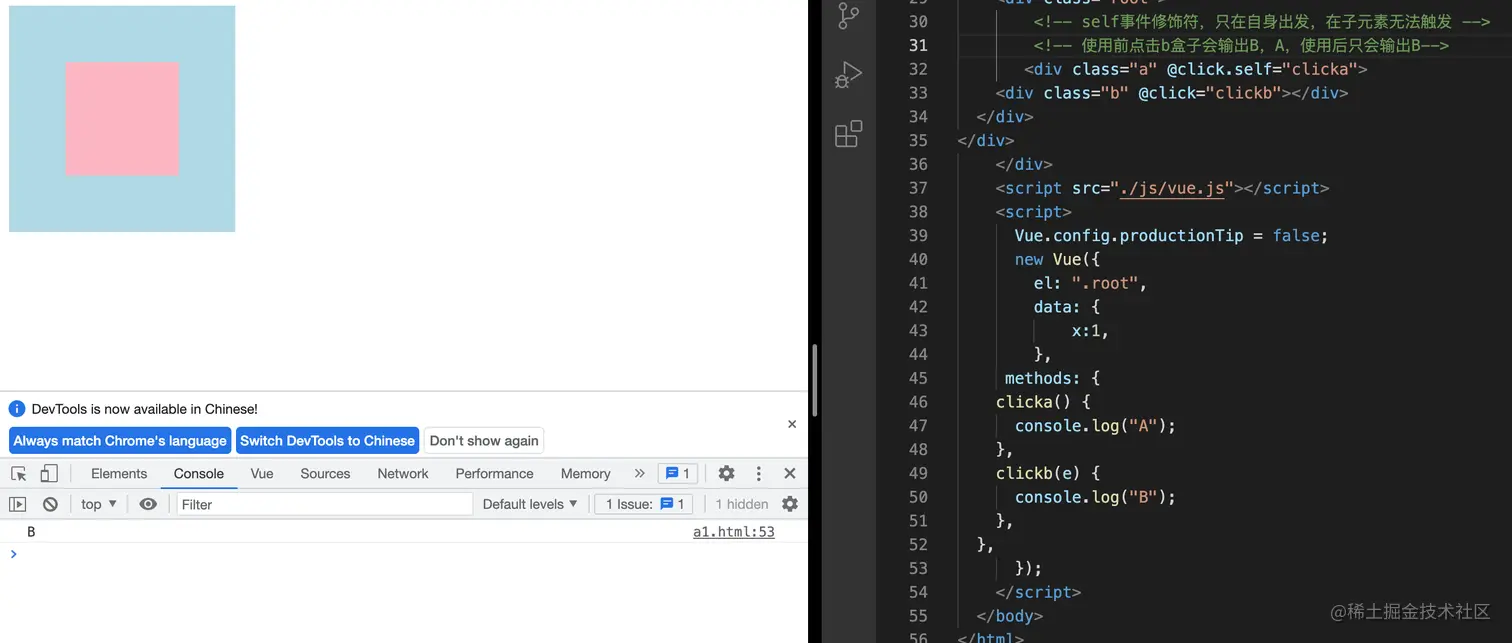Click line number 39 in the editor

click(x=918, y=236)
